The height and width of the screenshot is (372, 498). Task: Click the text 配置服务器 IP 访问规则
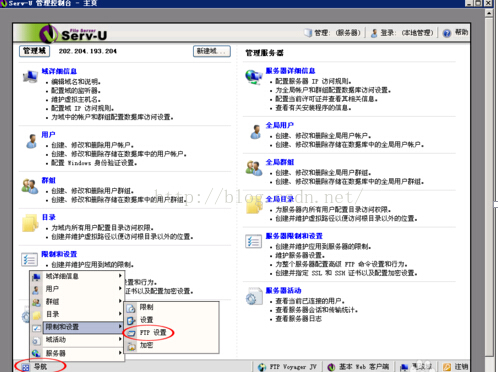point(313,81)
